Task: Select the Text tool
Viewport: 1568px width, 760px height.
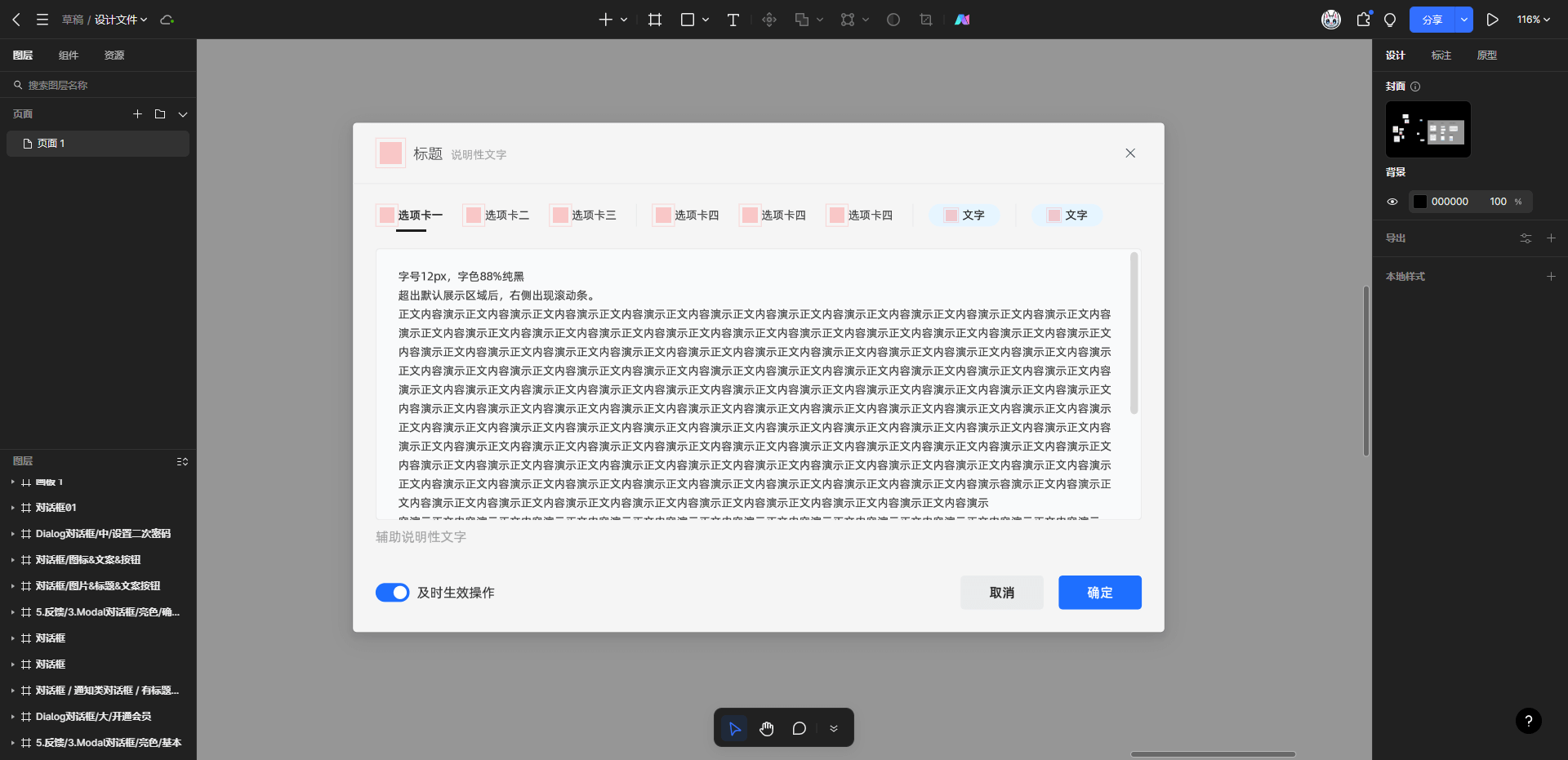Action: coord(733,20)
